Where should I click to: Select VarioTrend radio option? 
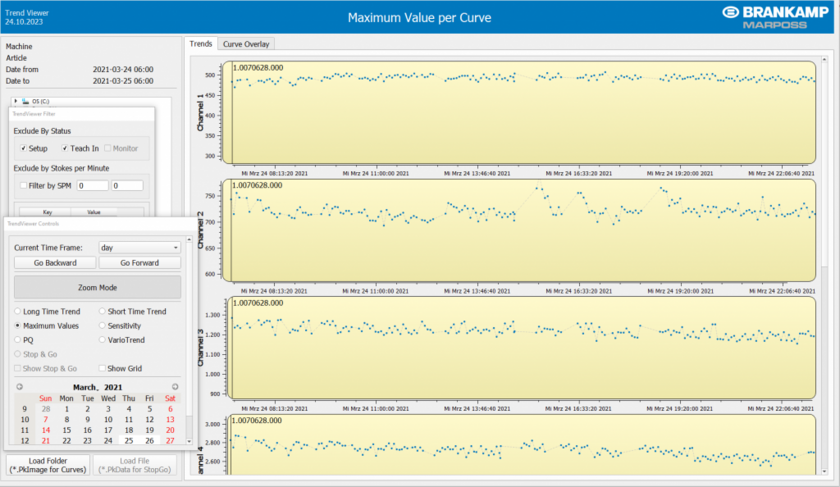[102, 340]
